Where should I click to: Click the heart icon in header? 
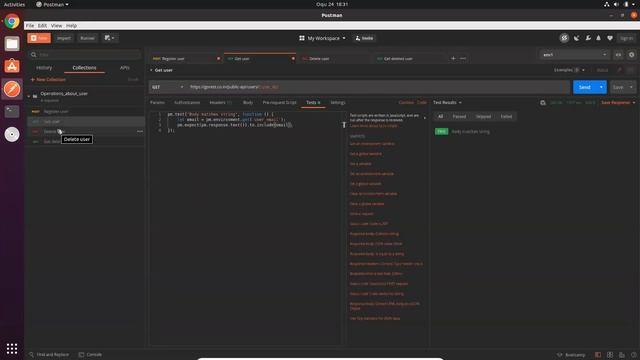click(x=610, y=38)
